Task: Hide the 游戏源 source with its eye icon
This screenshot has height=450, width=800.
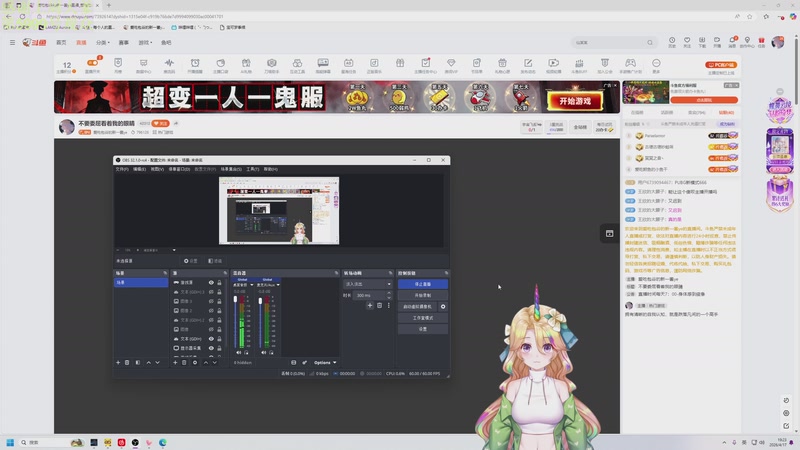Action: point(211,283)
